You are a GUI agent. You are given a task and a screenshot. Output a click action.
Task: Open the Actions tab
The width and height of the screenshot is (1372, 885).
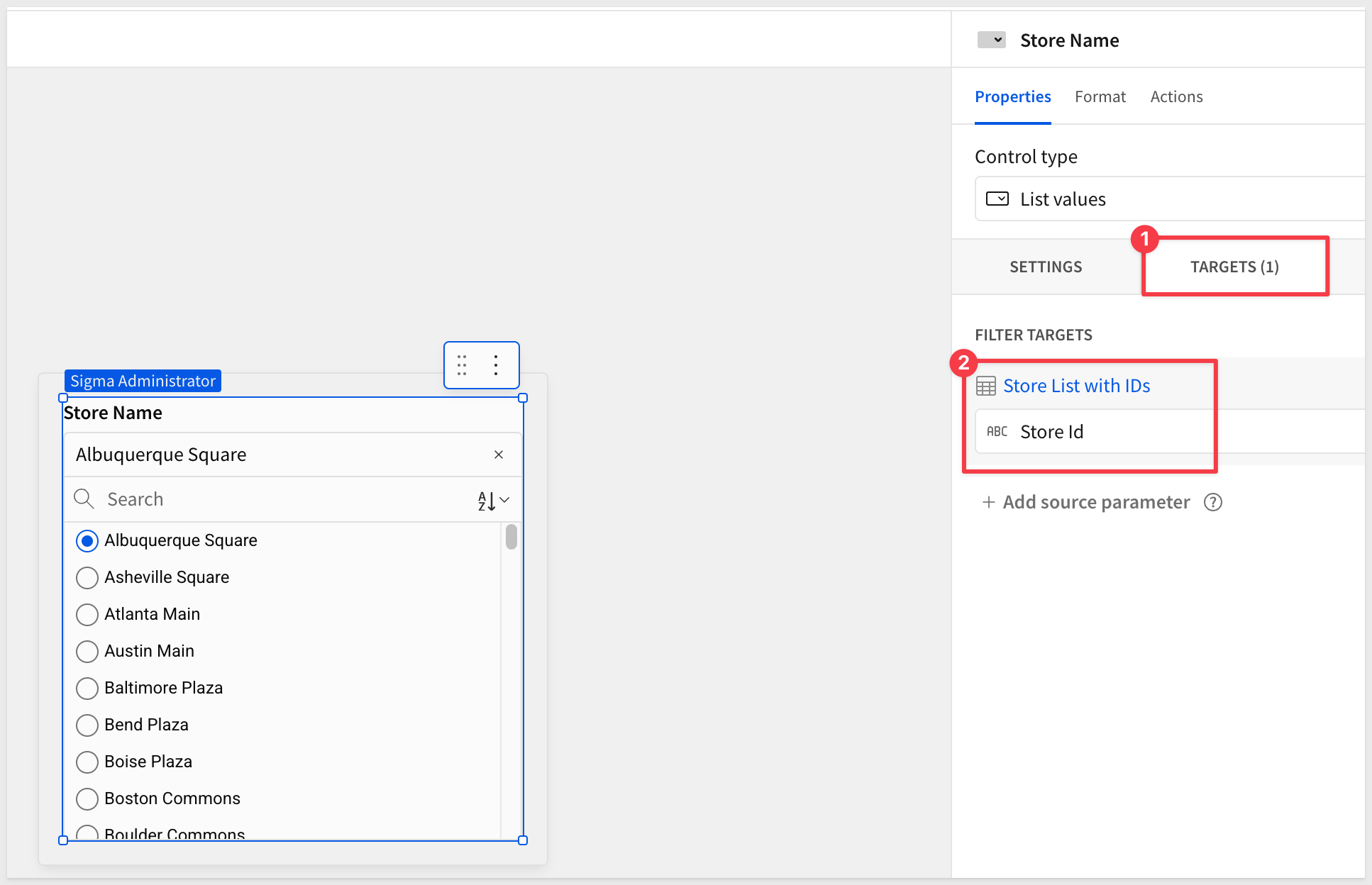[x=1176, y=96]
